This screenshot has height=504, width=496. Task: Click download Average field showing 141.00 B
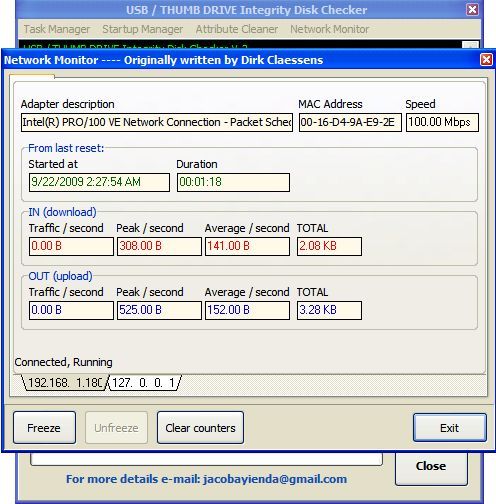(x=247, y=246)
